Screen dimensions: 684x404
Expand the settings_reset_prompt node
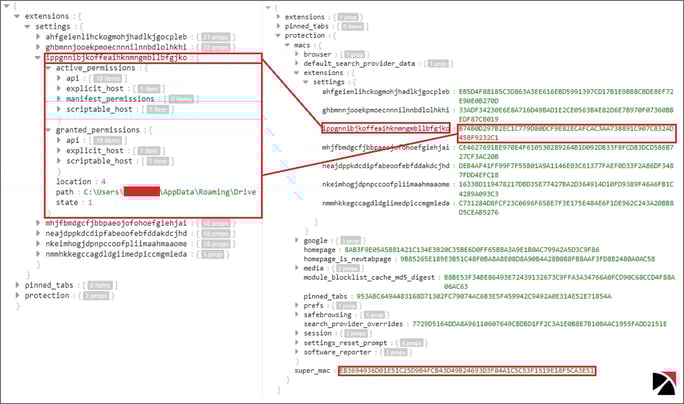(299, 345)
